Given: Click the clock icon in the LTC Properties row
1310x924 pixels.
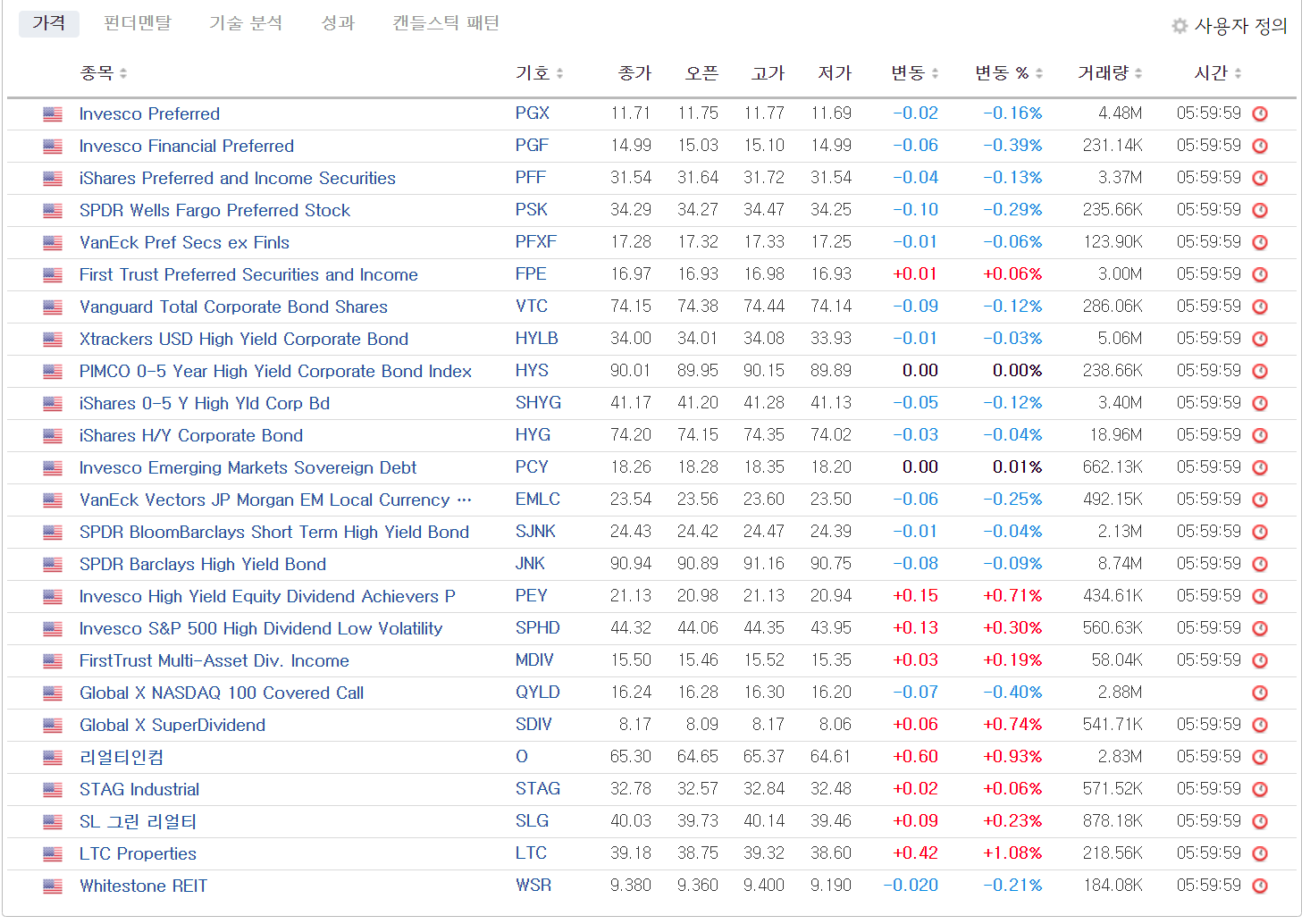Looking at the screenshot, I should (x=1260, y=854).
